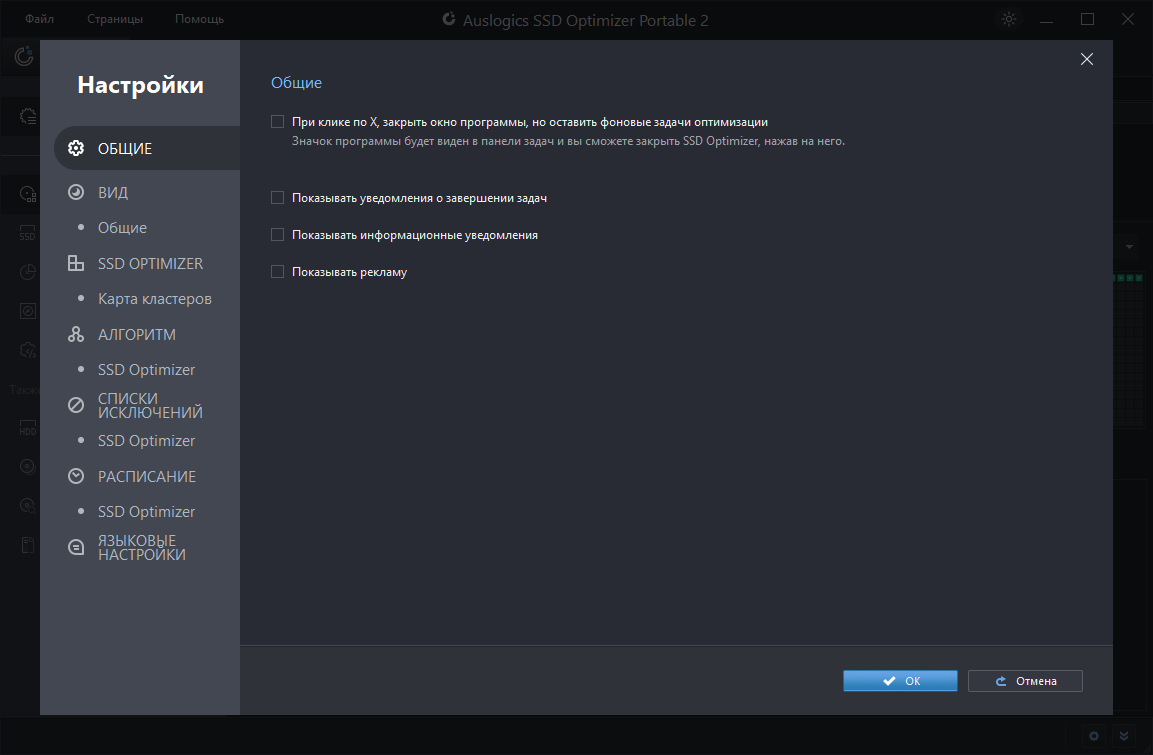This screenshot has width=1153, height=755.
Task: Click the SSD OPTIMIZER section blocks icon
Action: pos(76,263)
